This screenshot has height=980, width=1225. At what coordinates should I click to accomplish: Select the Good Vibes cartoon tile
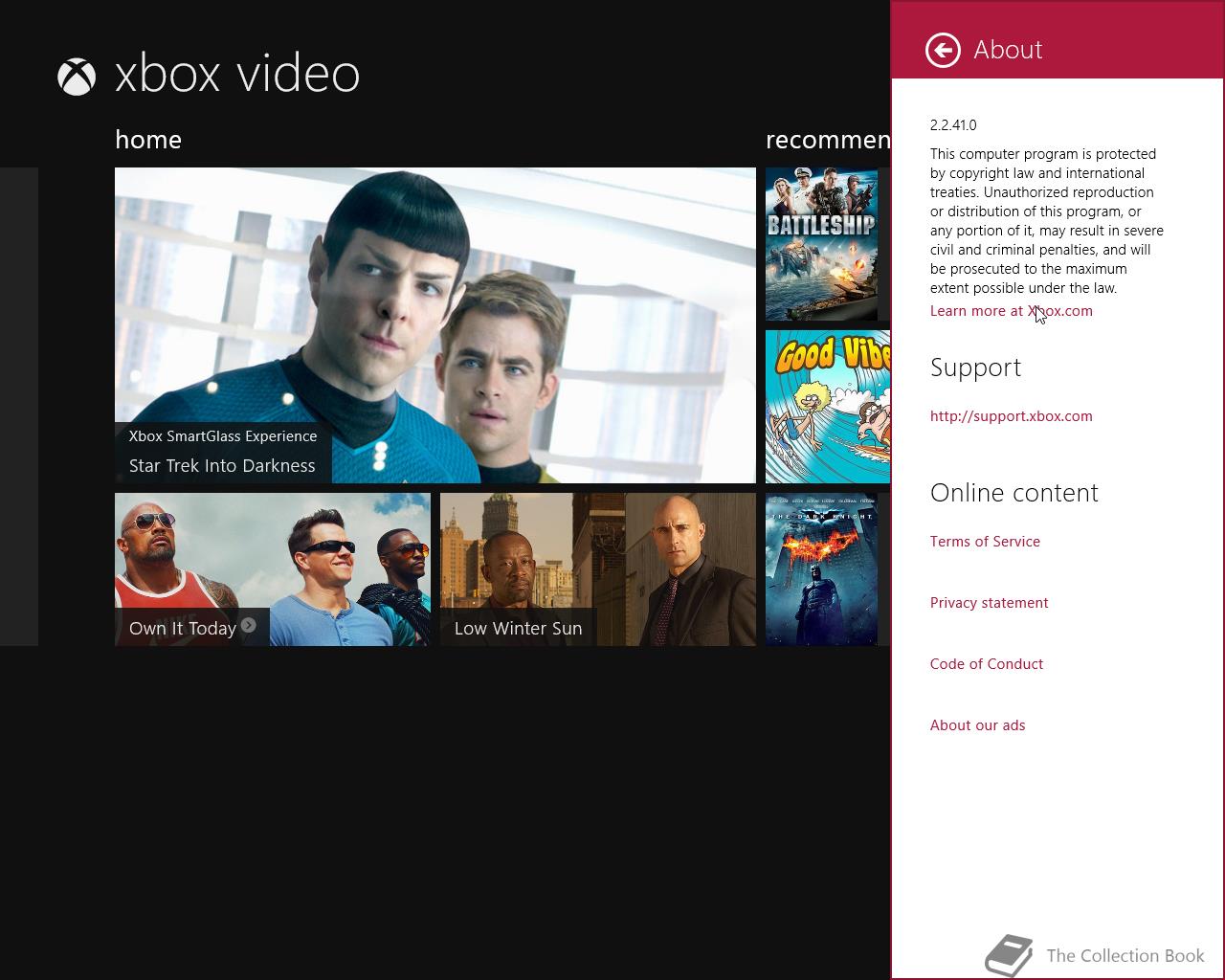point(828,407)
